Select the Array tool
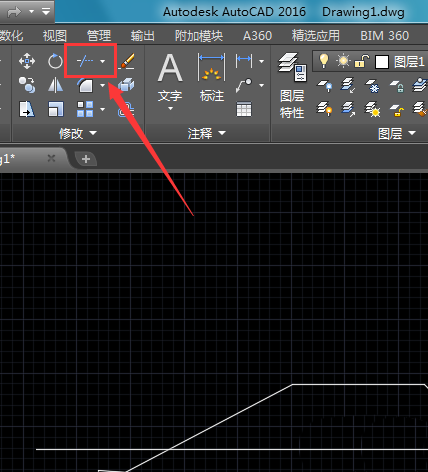This screenshot has height=472, width=428. 85,109
